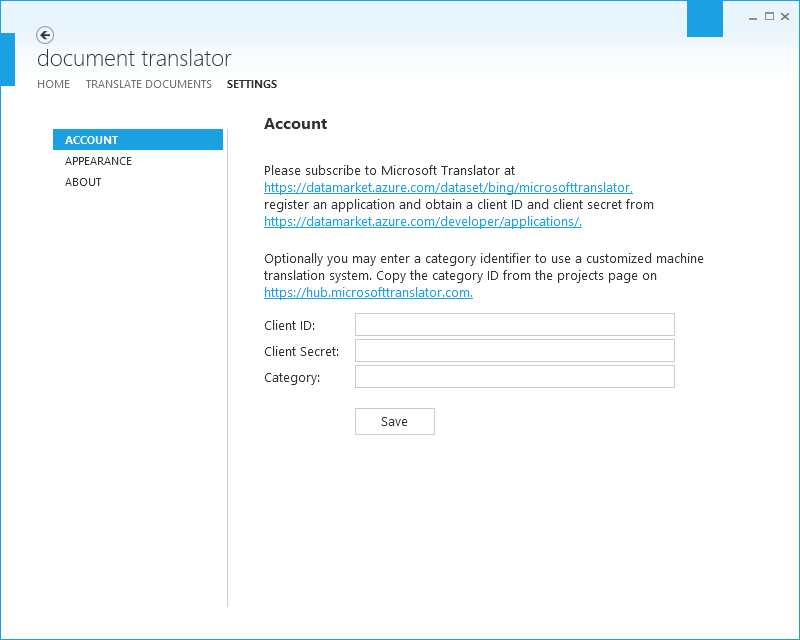Click the Account section heading
Viewport: 800px width, 640px height.
(x=296, y=124)
